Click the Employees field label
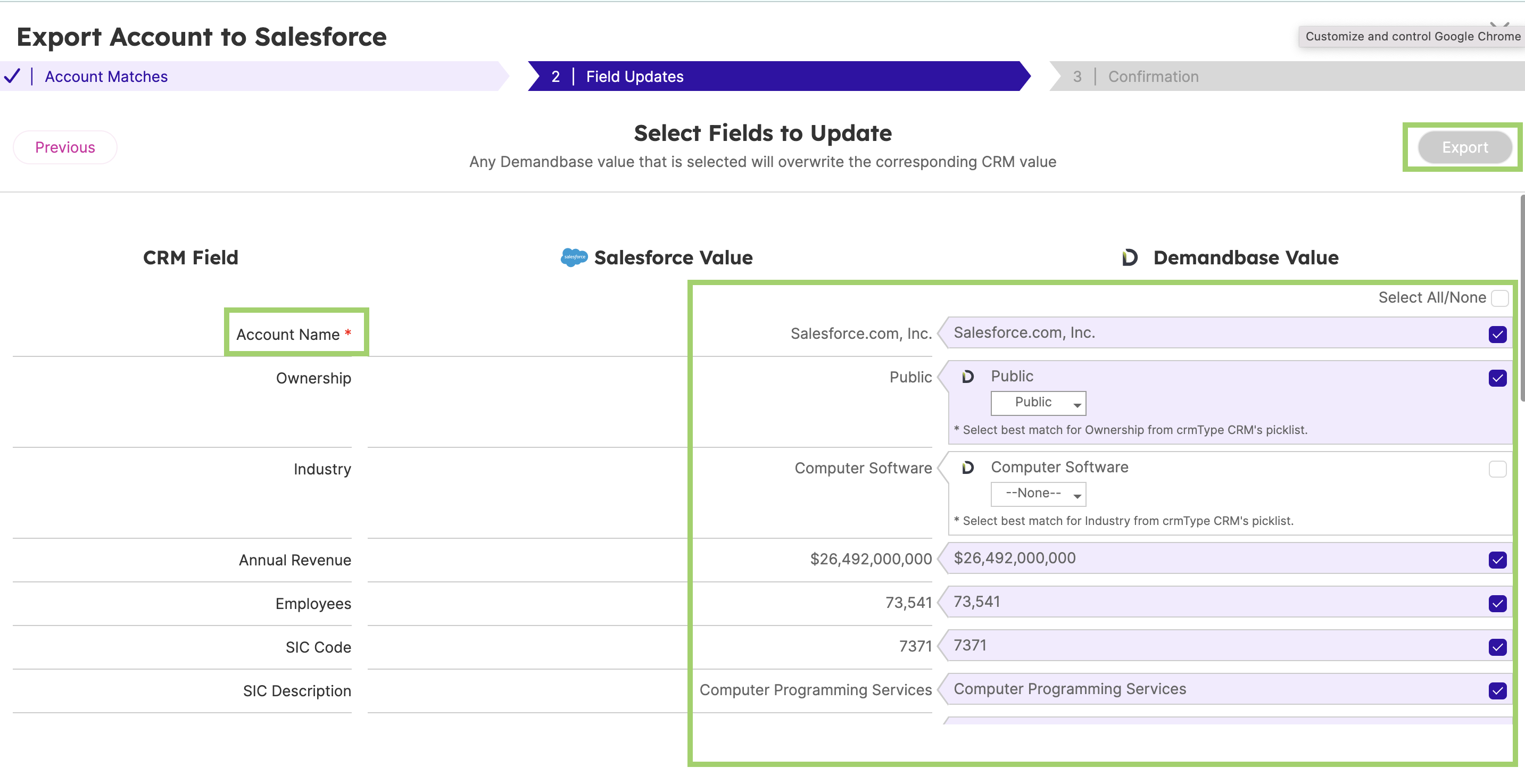Screen dimensions: 1525x784 pyautogui.click(x=312, y=604)
